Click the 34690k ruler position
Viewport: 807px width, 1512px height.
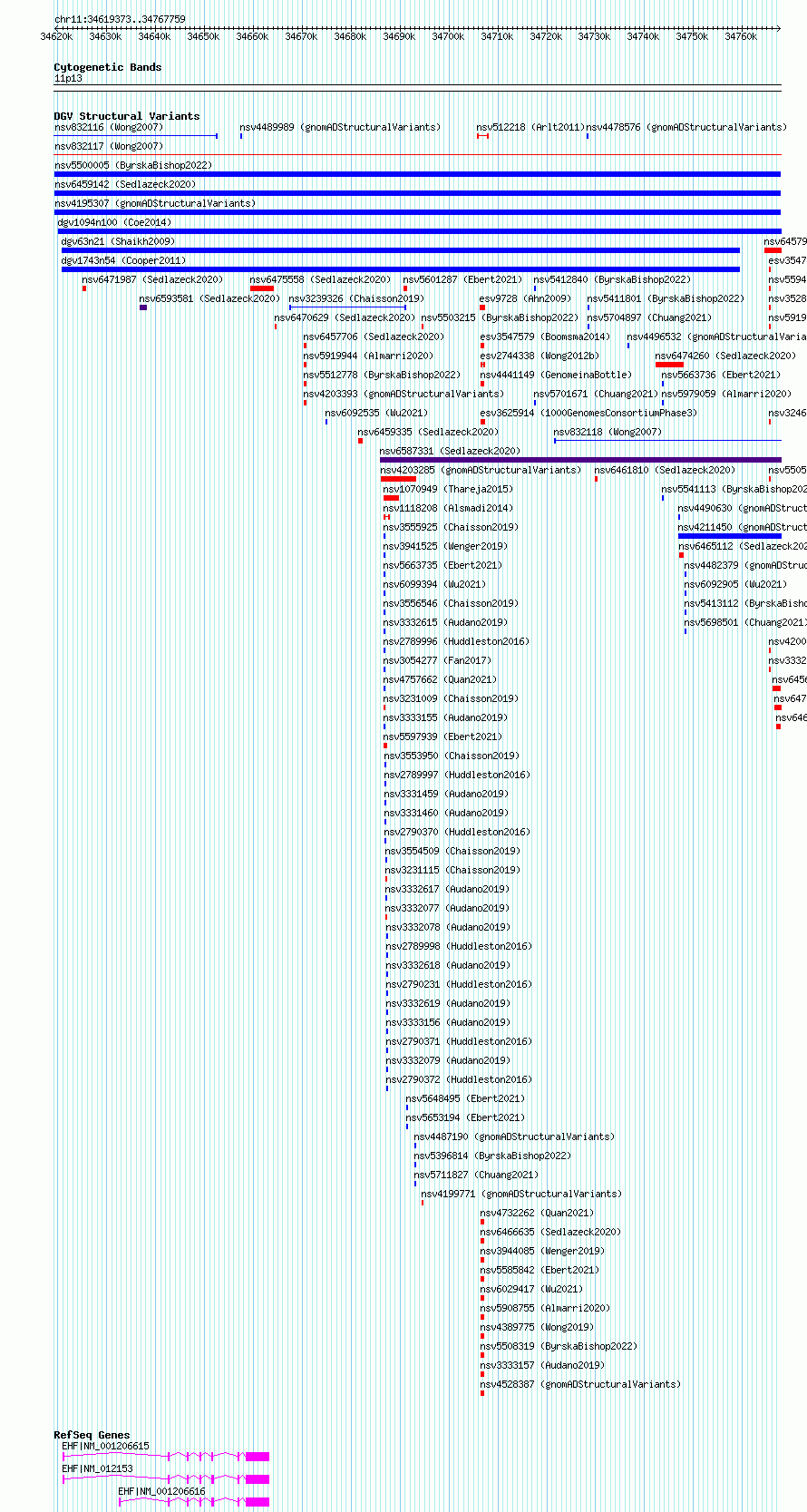point(399,36)
